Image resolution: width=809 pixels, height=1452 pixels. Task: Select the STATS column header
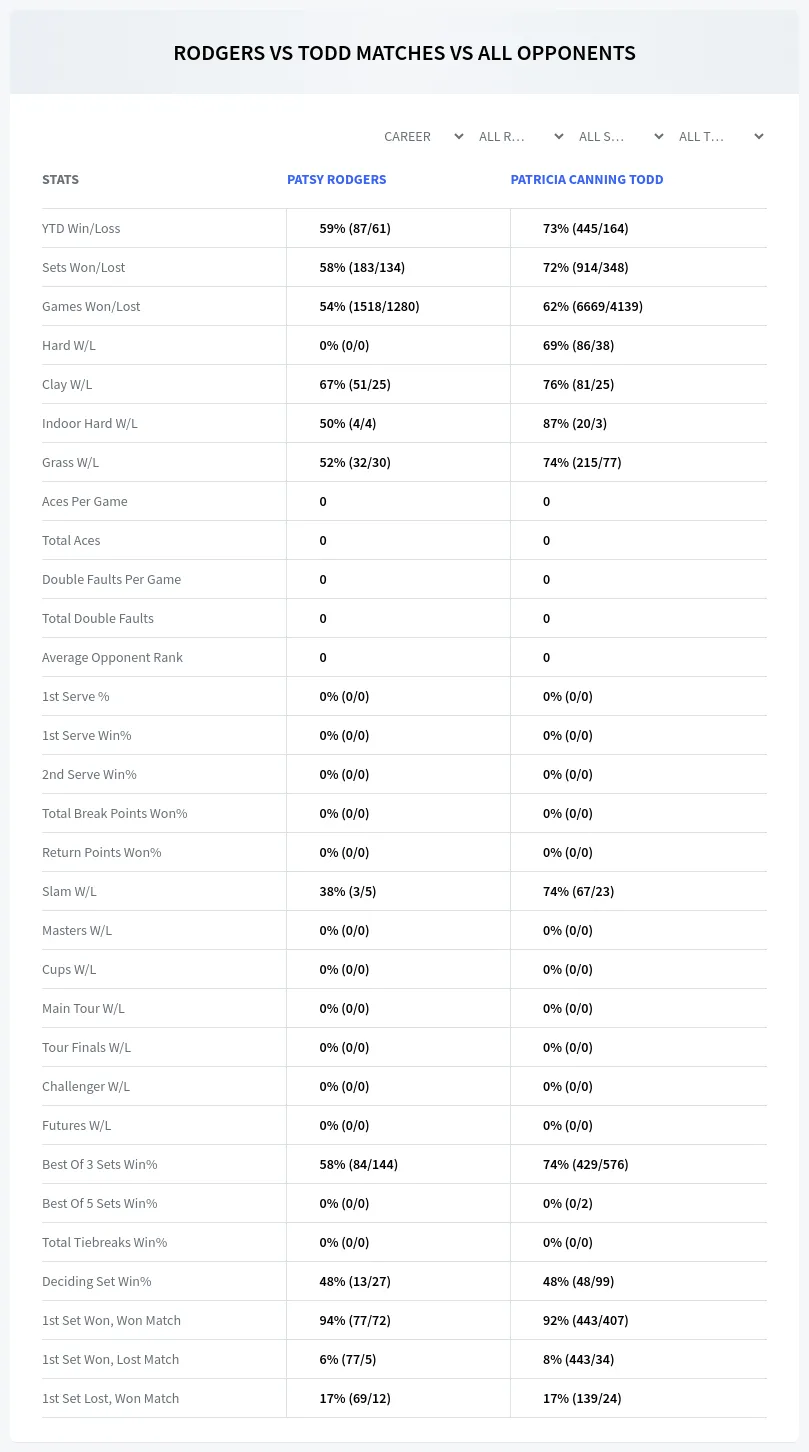pos(60,180)
